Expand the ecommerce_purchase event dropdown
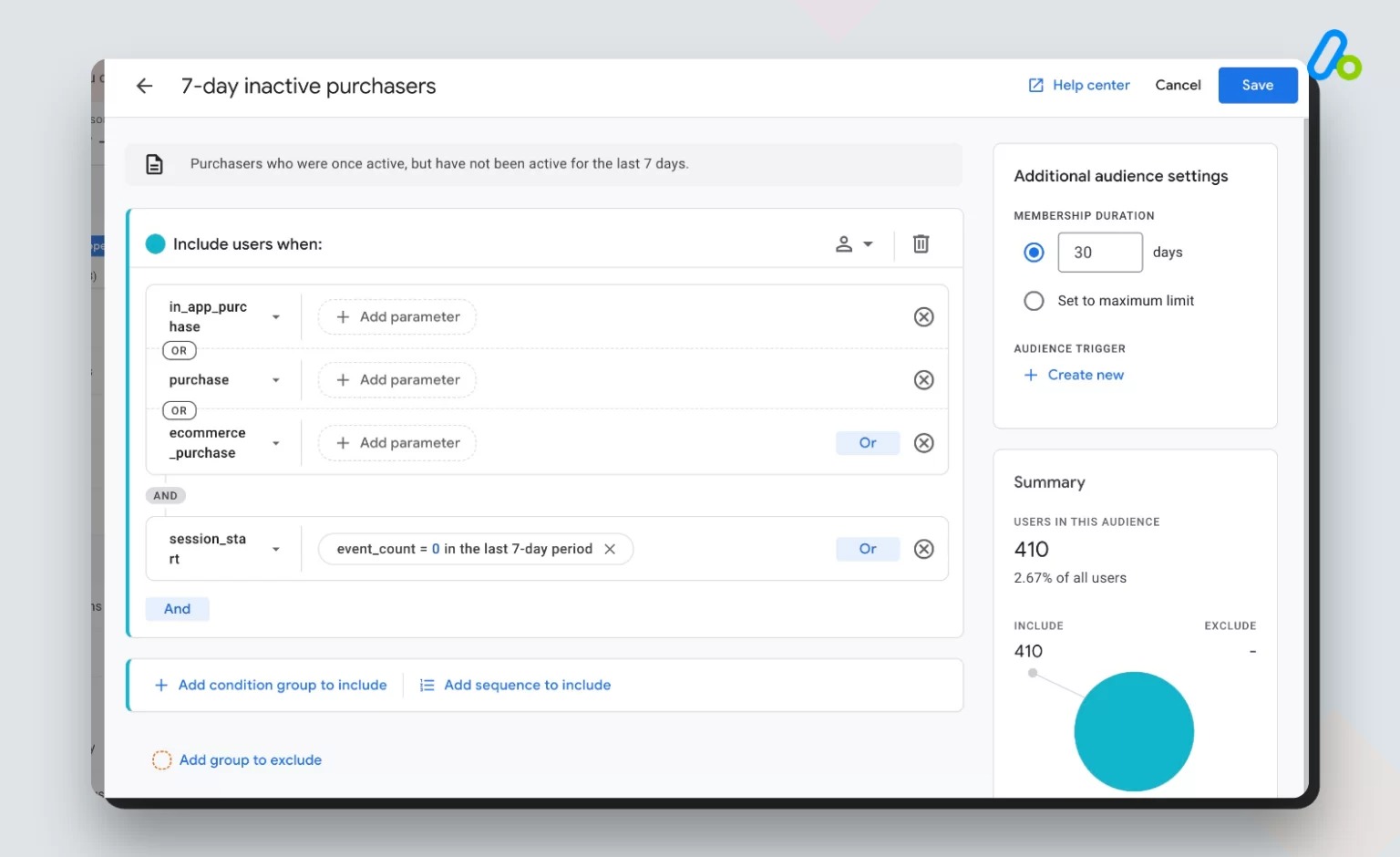This screenshot has height=857, width=1400. (276, 443)
